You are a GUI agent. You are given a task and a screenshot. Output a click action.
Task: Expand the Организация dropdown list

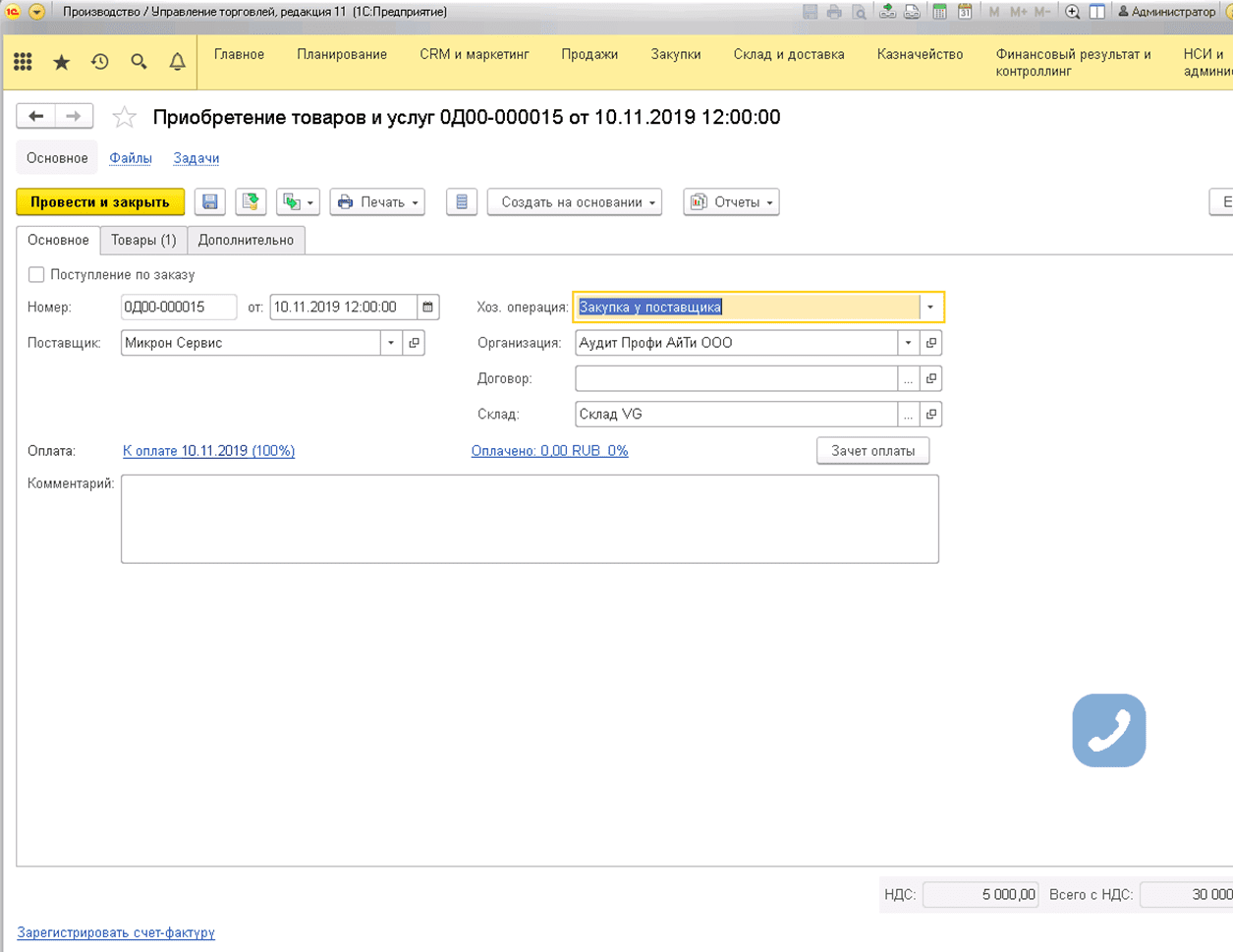[x=908, y=343]
